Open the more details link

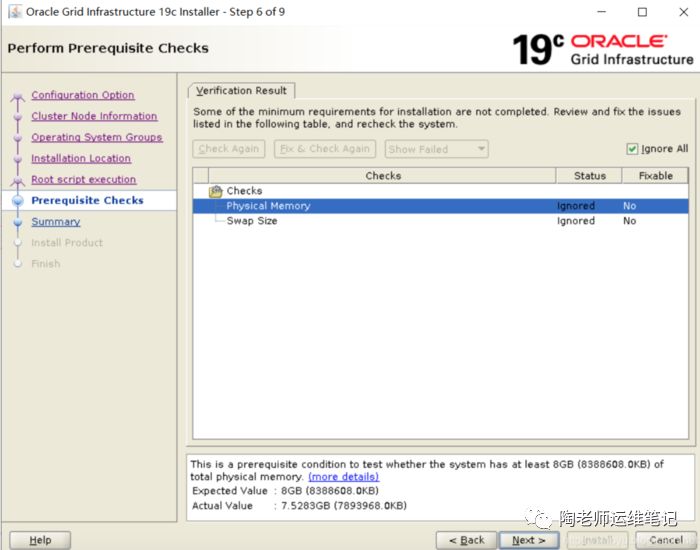[x=343, y=477]
